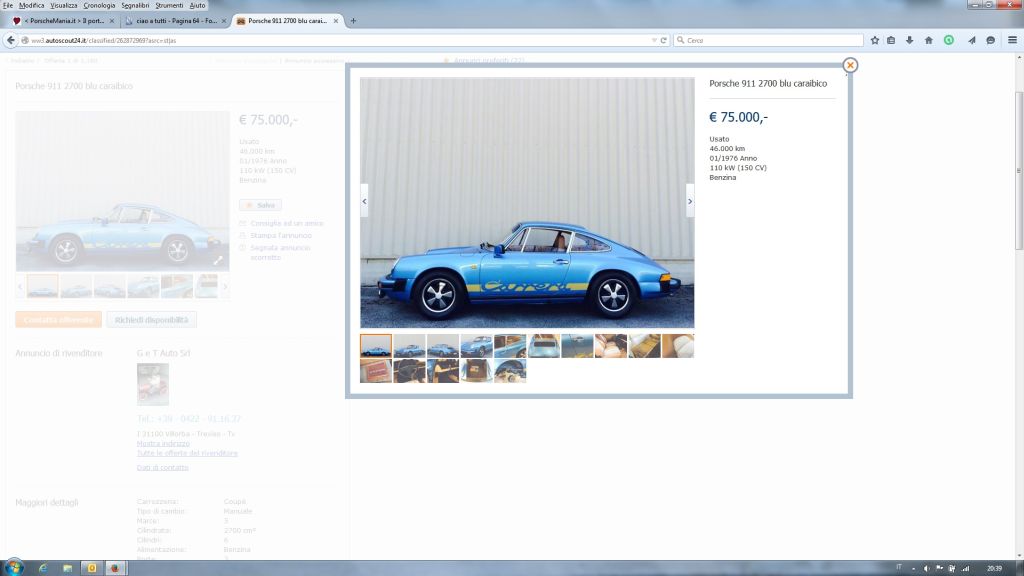Click the search magnifier icon

(680, 40)
